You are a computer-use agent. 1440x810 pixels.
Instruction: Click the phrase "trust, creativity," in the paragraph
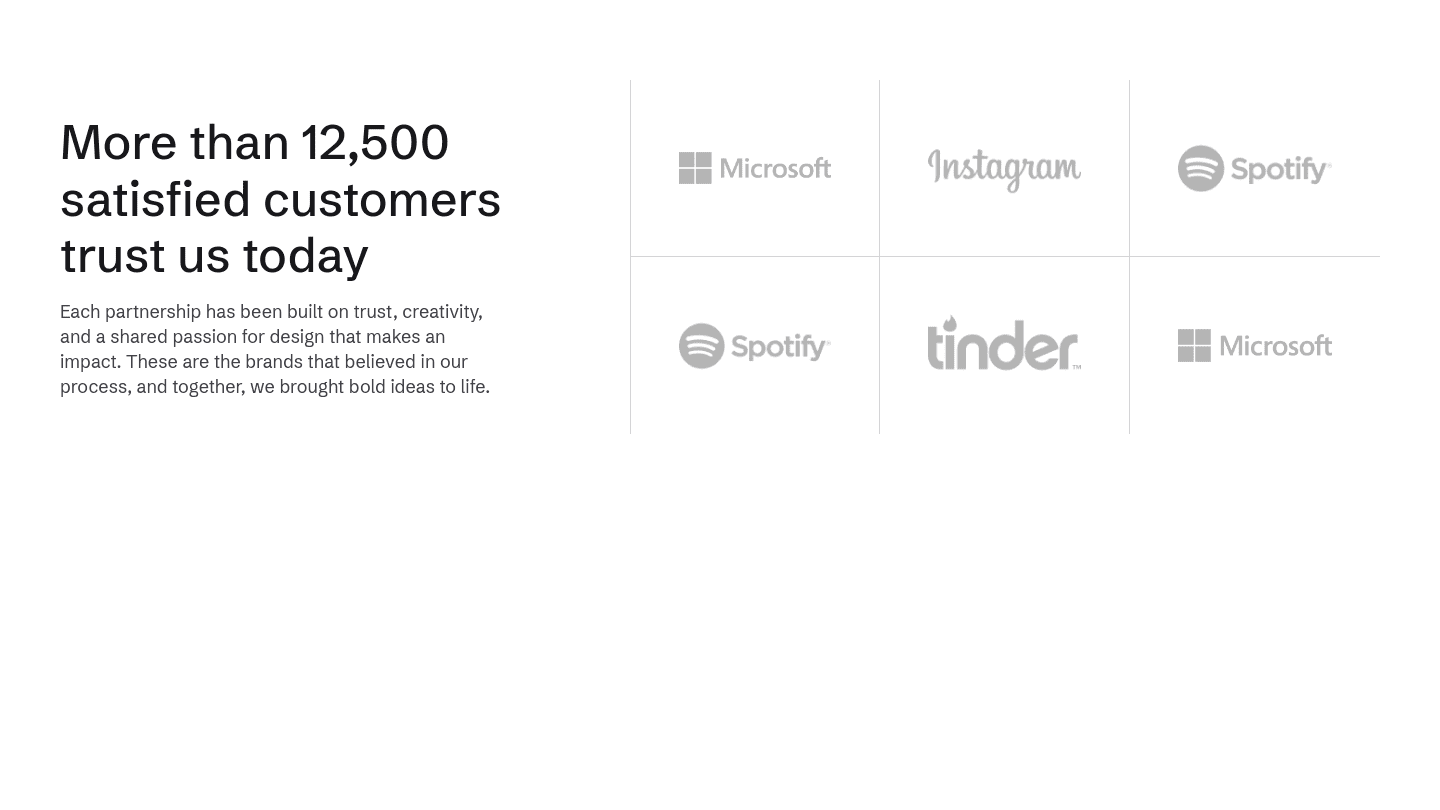click(417, 312)
